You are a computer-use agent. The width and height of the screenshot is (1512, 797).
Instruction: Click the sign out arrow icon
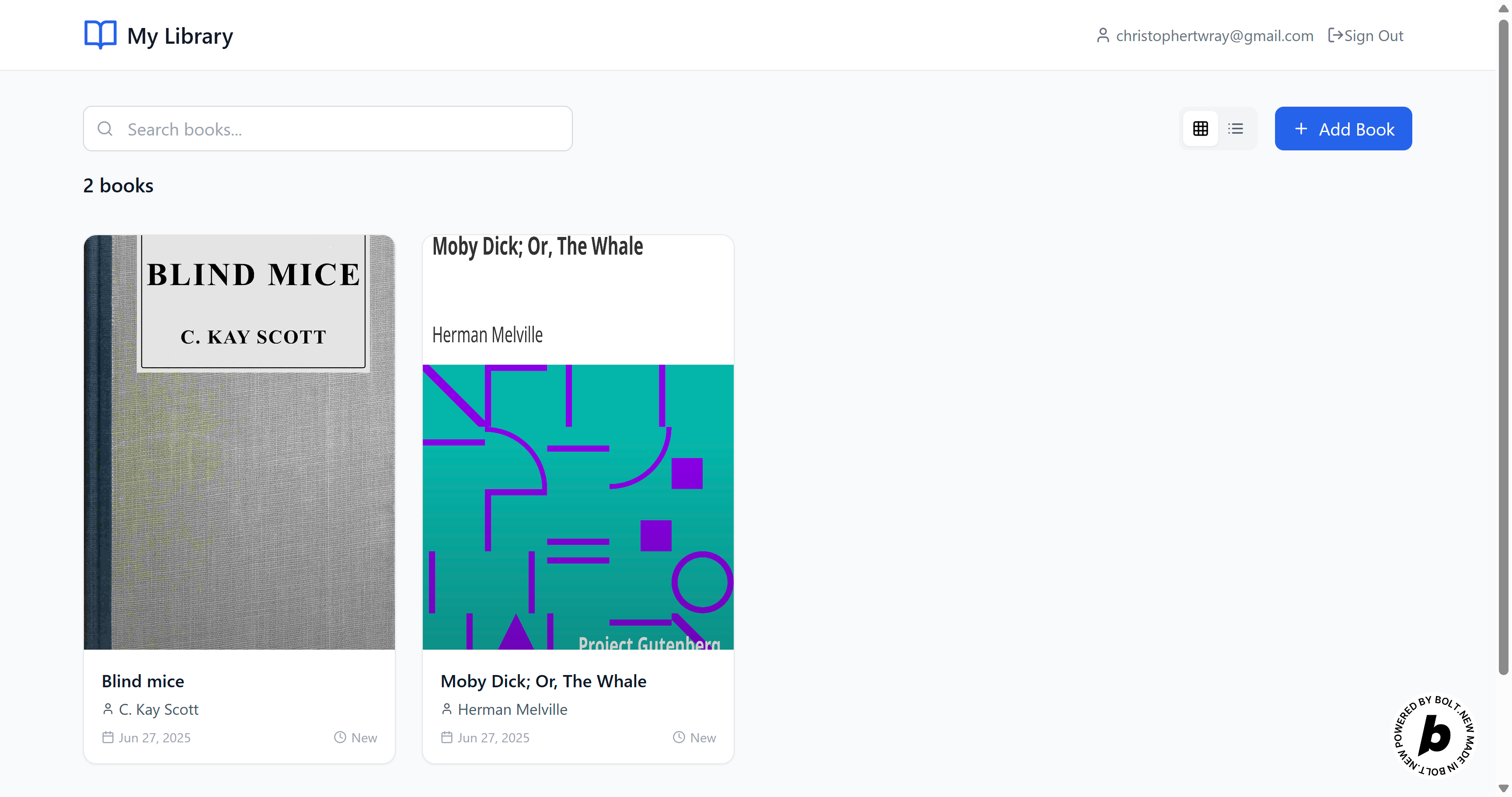click(1335, 36)
